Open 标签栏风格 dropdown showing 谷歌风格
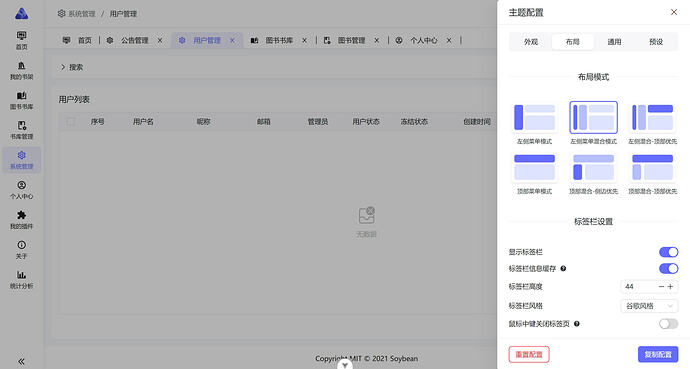 649,306
